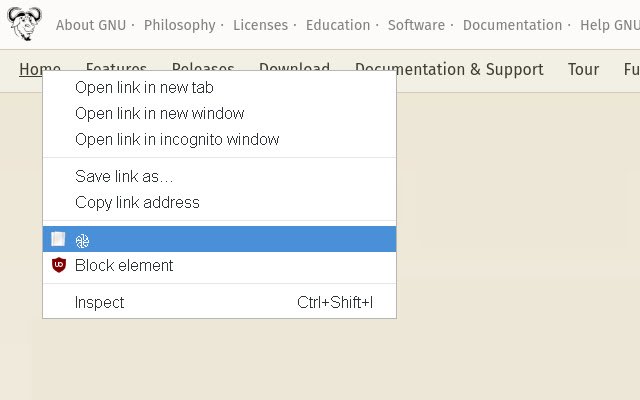Image resolution: width=640 pixels, height=400 pixels.
Task: Select Inspect from context menu
Action: [220, 302]
